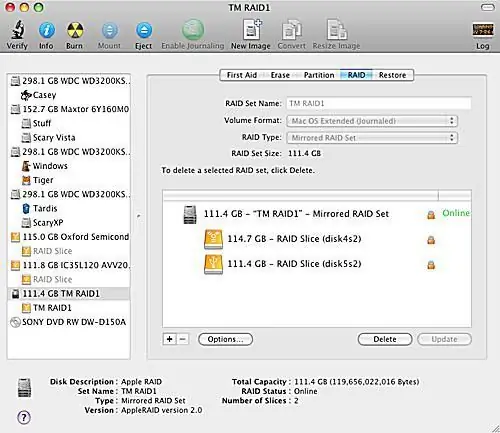
Task: Switch to the Restore tab
Action: tap(392, 75)
